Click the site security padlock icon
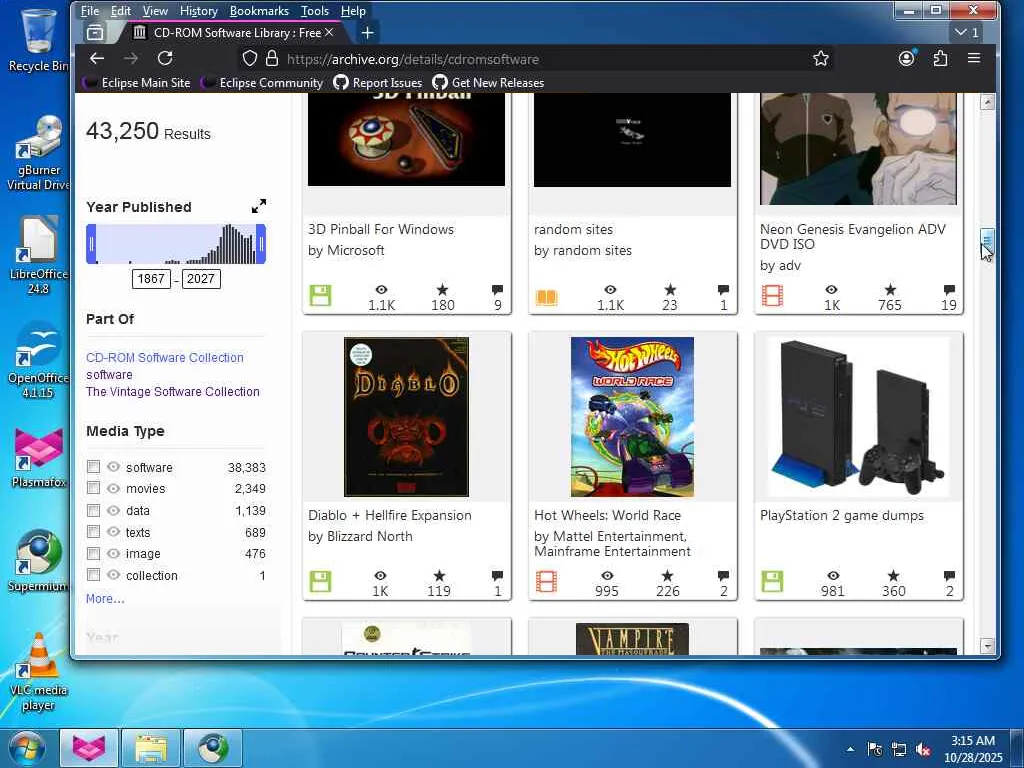 (272, 59)
